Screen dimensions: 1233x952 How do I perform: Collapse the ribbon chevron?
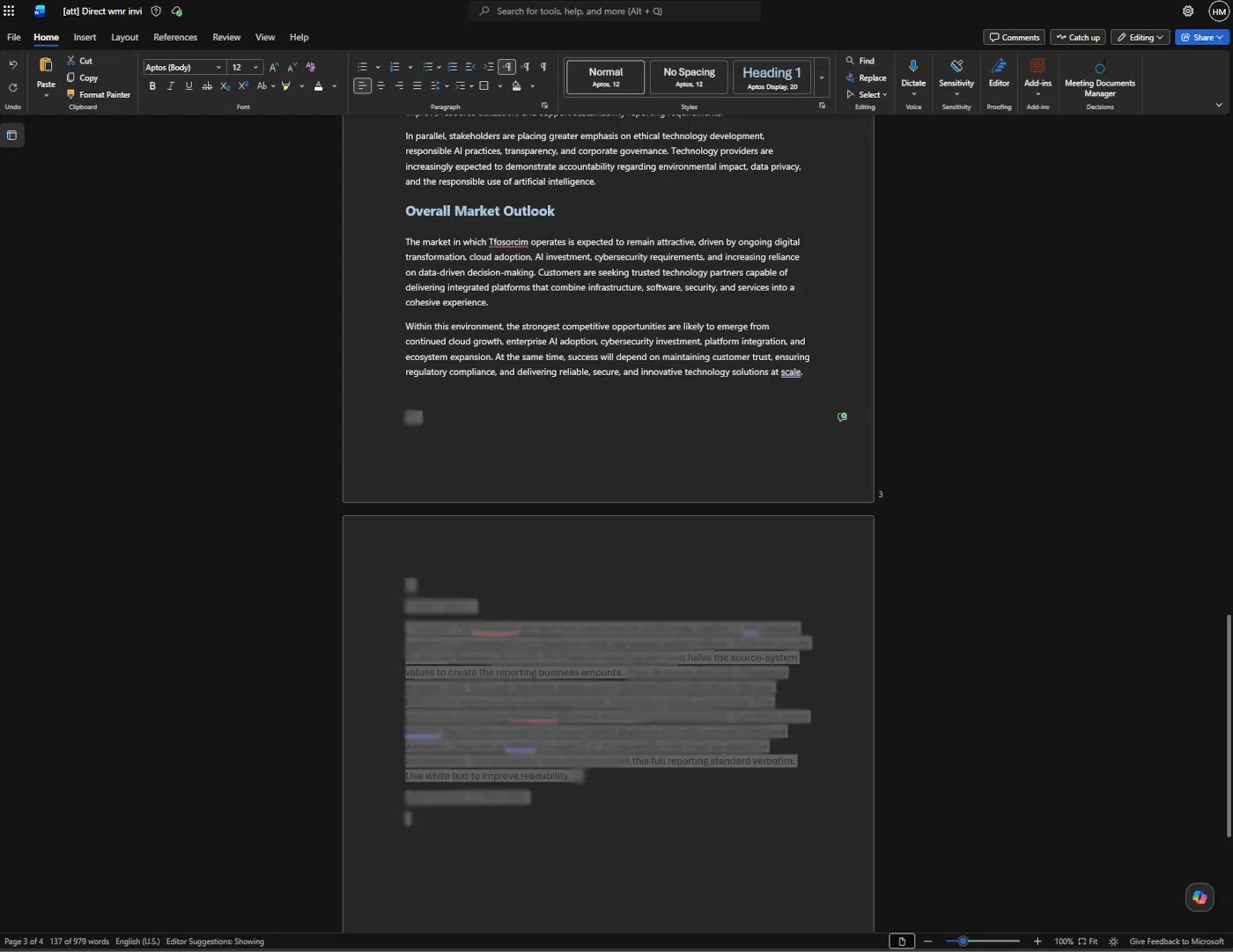(1219, 105)
